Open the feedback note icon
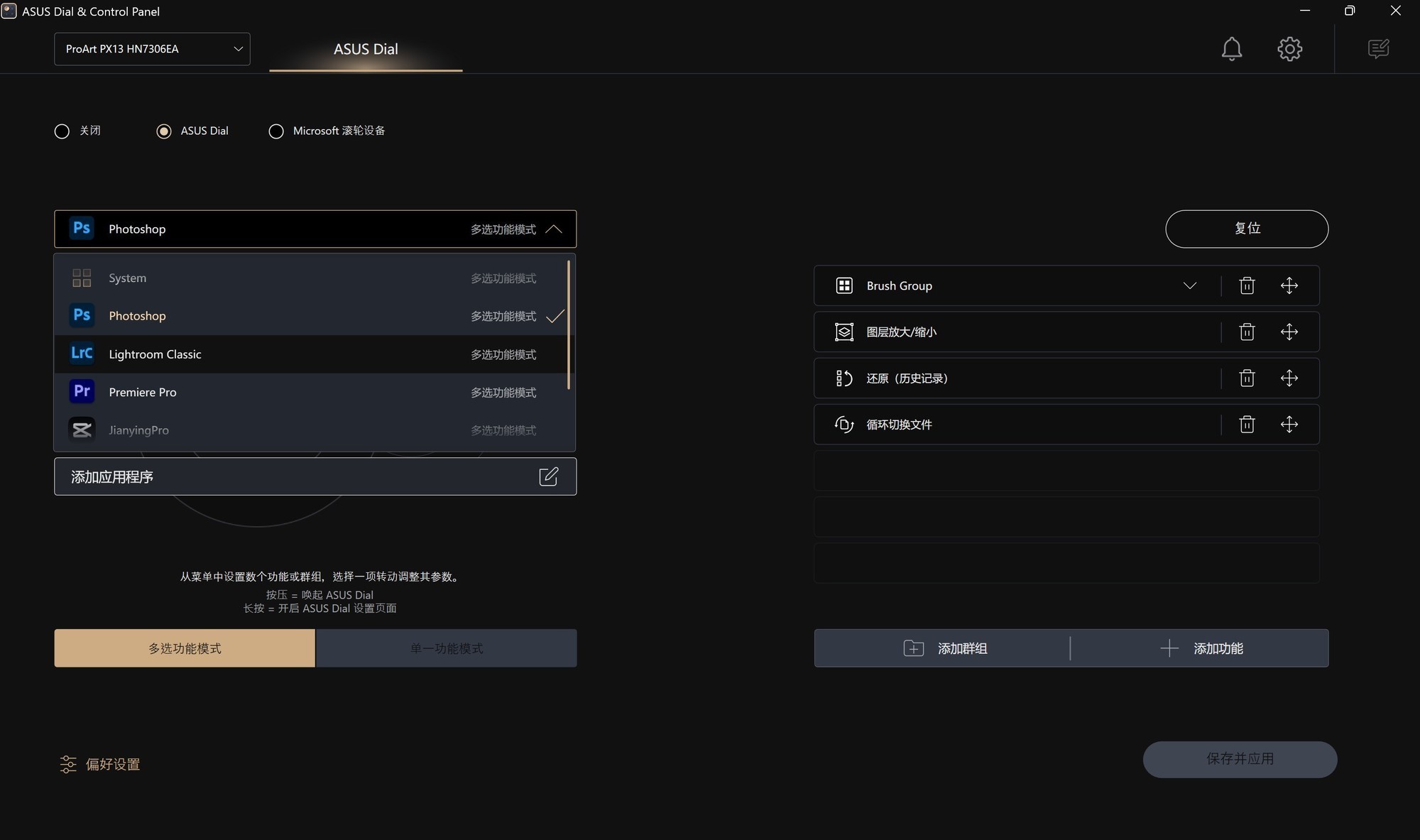The height and width of the screenshot is (840, 1420). (x=1378, y=48)
